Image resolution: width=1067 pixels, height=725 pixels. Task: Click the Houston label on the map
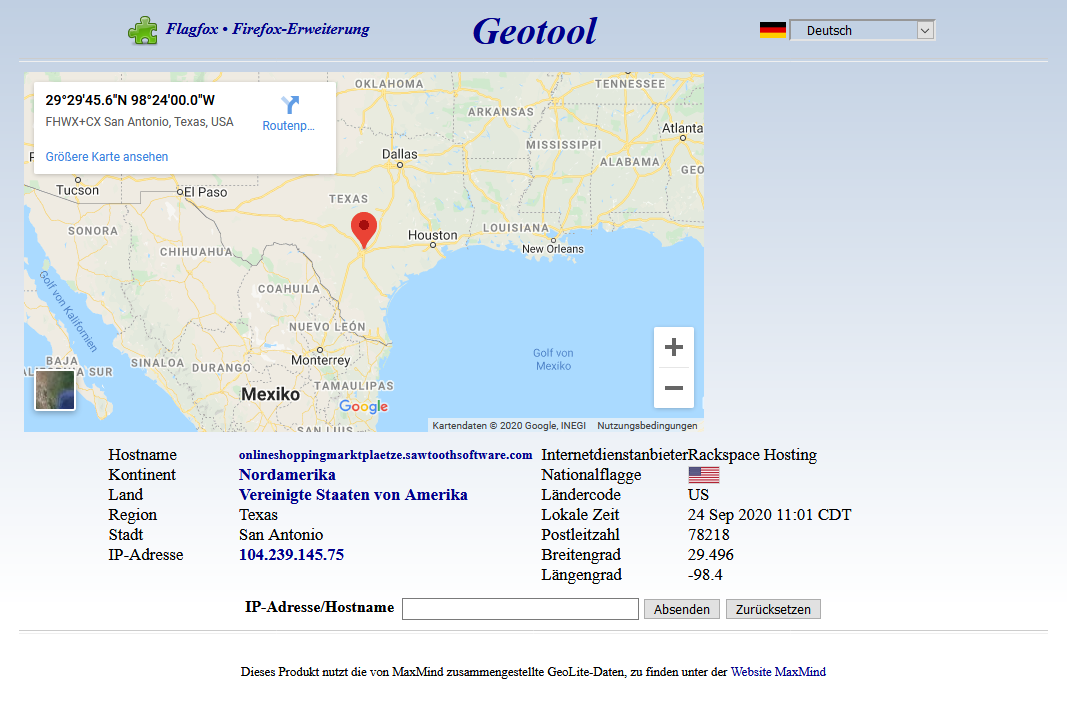(x=433, y=235)
